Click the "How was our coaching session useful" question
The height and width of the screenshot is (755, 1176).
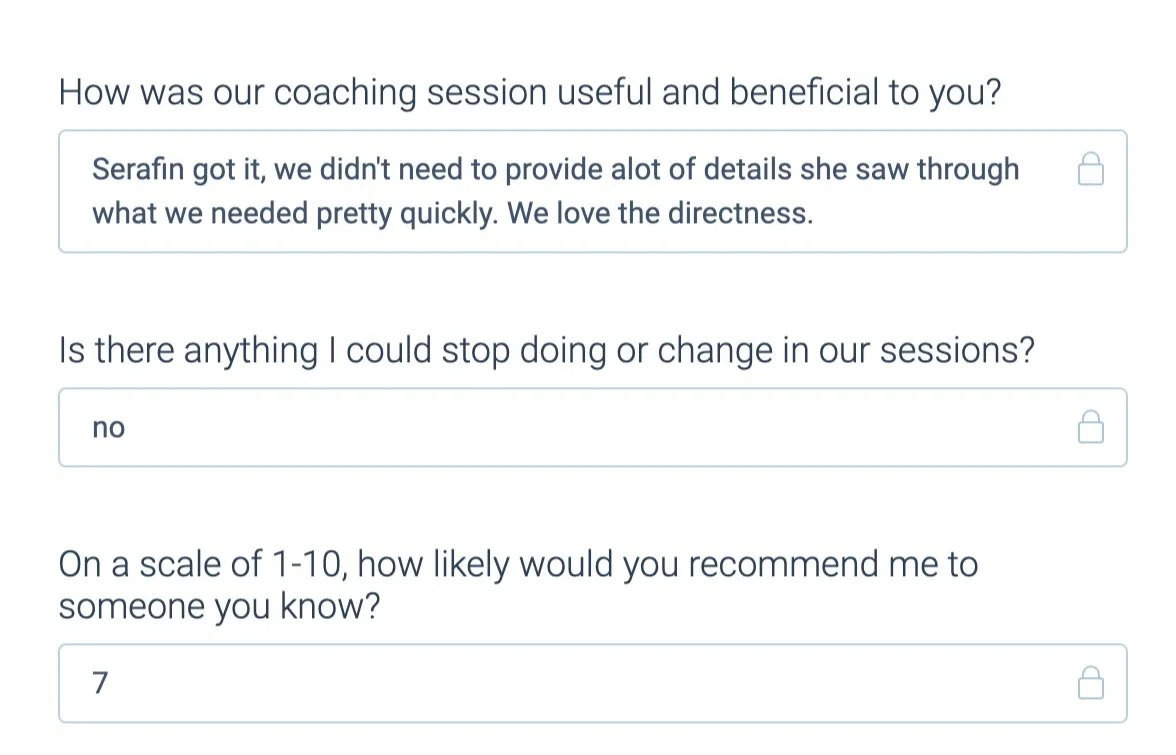point(530,93)
